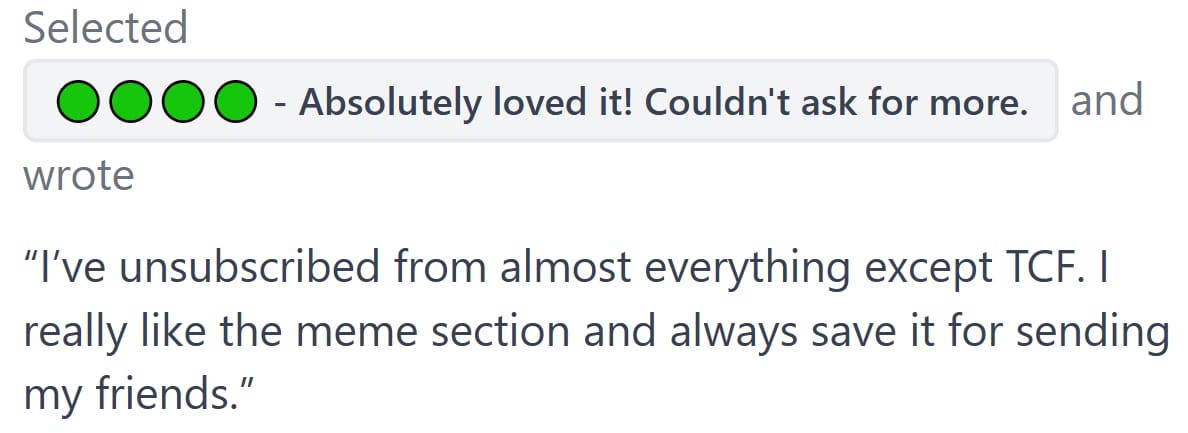Click the second green rating circle
The image size is (1188, 433).
pos(128,101)
